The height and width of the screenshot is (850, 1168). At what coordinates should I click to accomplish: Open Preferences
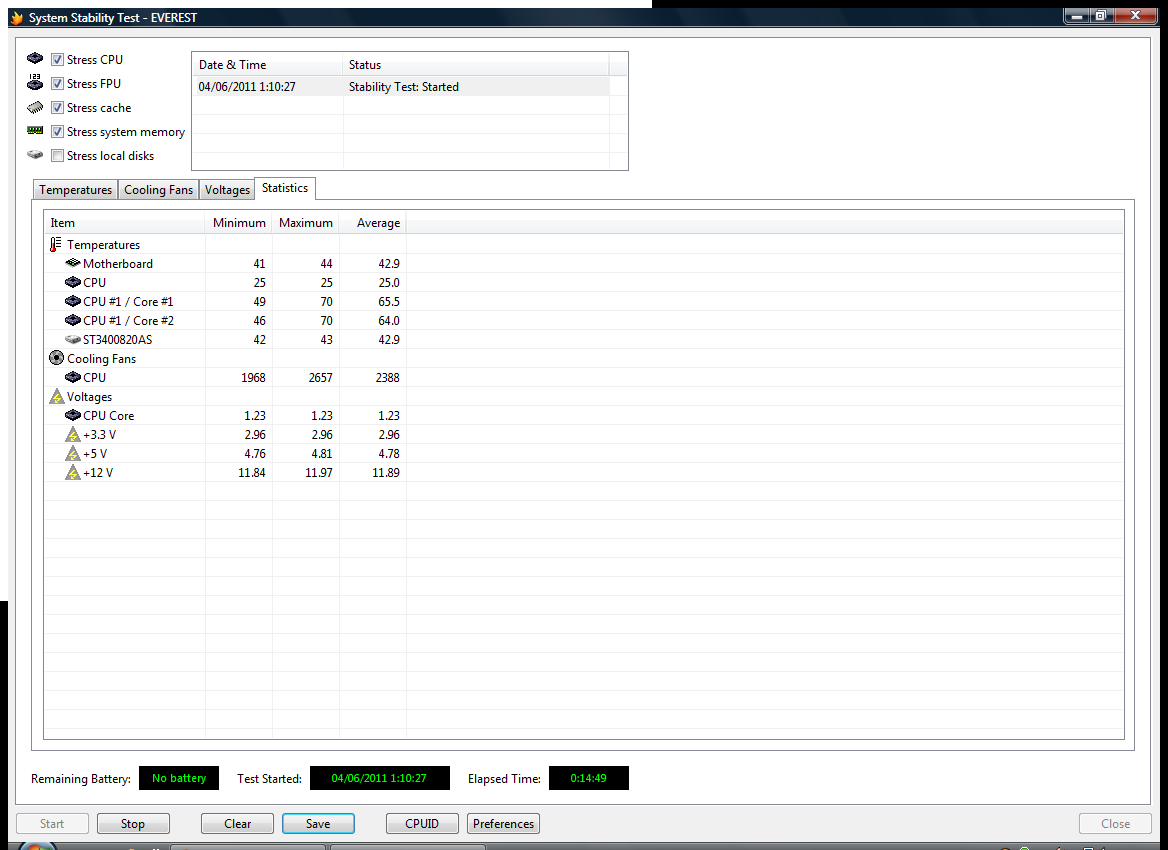click(503, 823)
